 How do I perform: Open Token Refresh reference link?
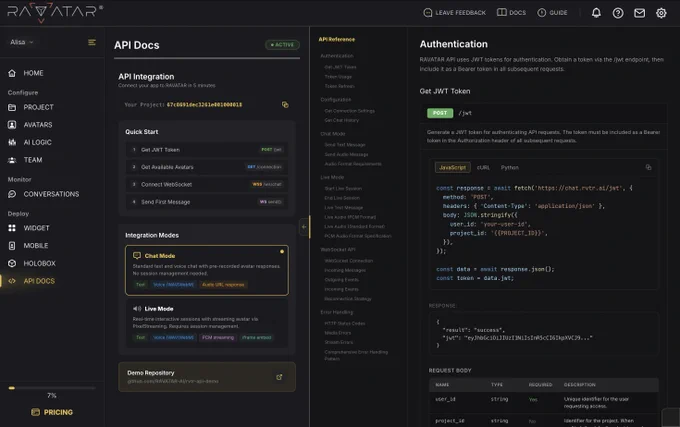(x=339, y=86)
